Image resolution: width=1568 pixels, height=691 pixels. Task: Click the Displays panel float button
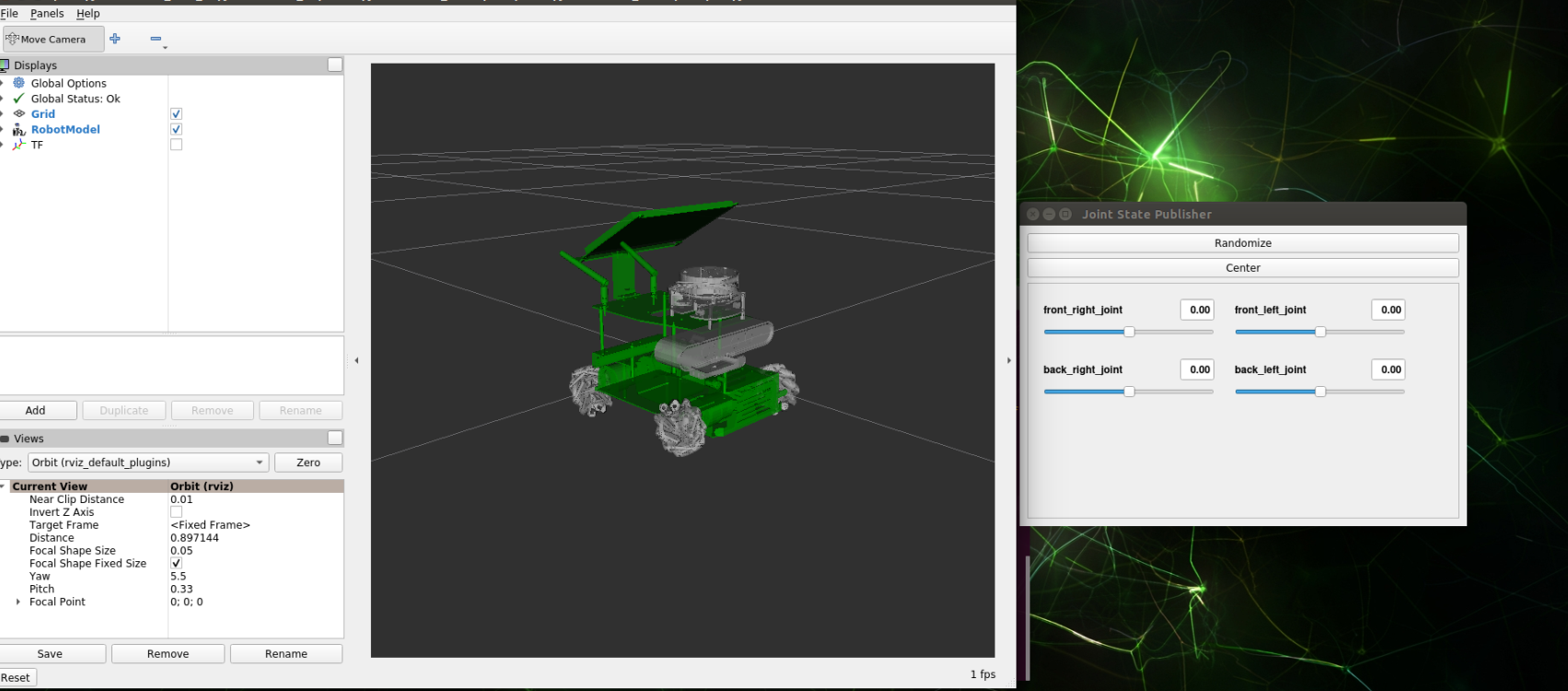click(x=335, y=64)
